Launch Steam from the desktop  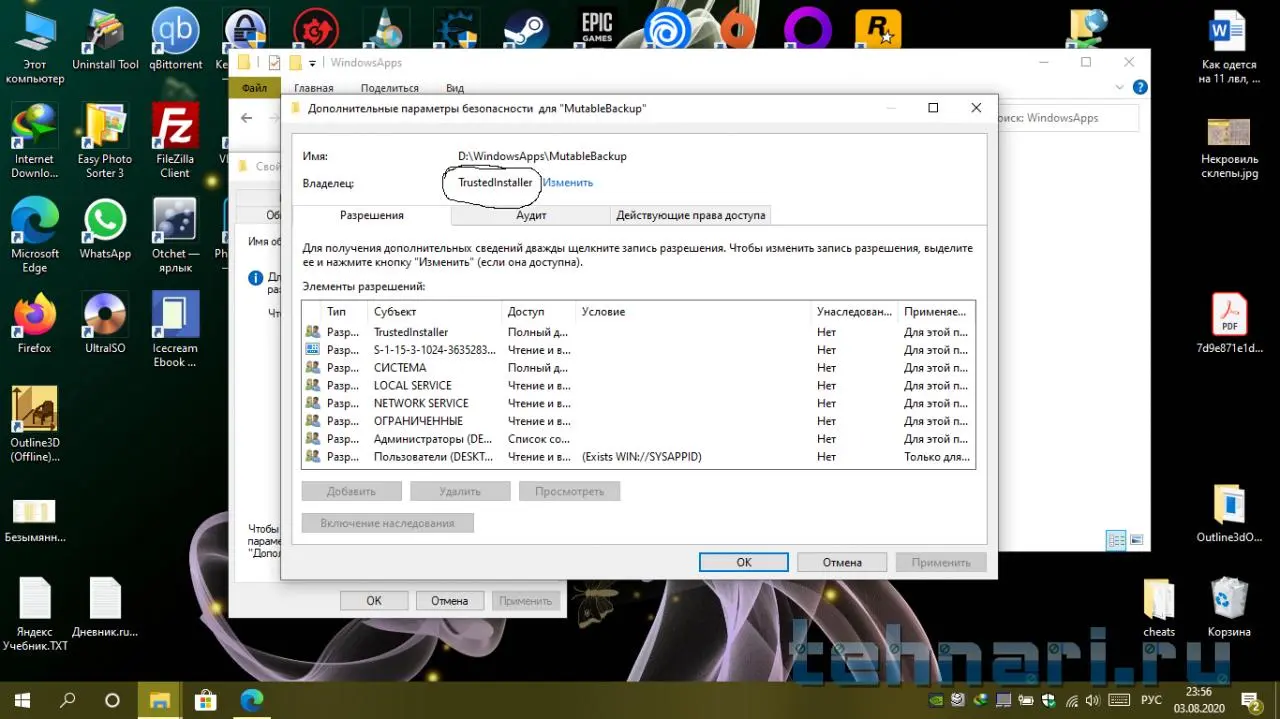pos(525,28)
